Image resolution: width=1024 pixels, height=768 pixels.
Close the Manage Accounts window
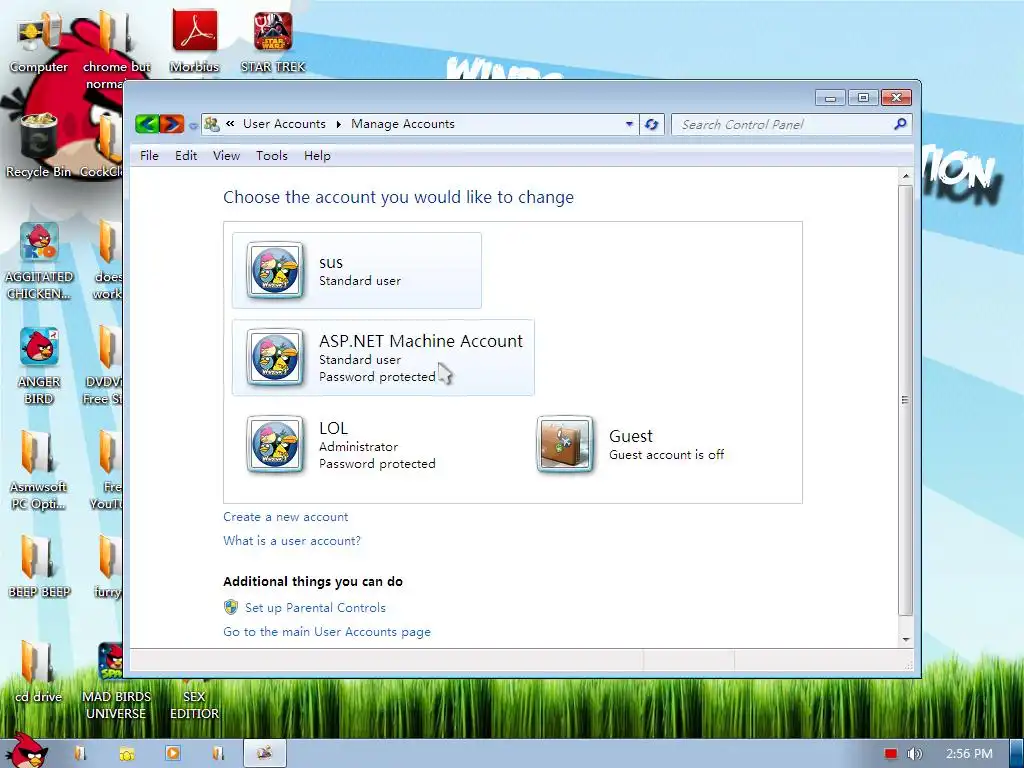(x=897, y=98)
